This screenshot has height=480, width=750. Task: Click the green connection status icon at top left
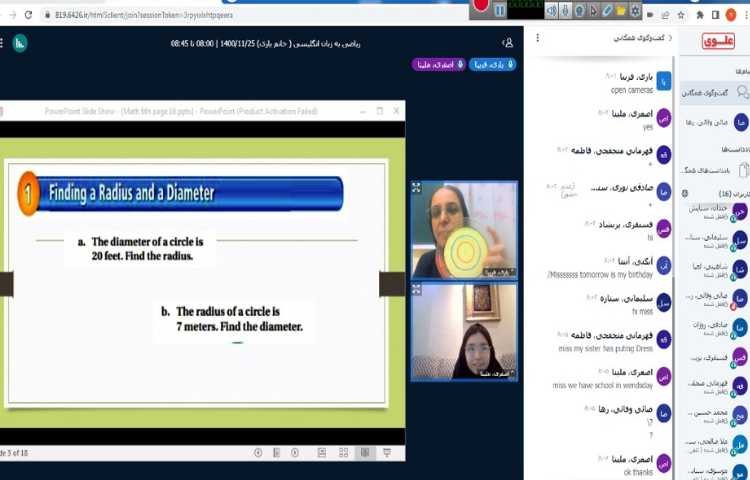20,43
